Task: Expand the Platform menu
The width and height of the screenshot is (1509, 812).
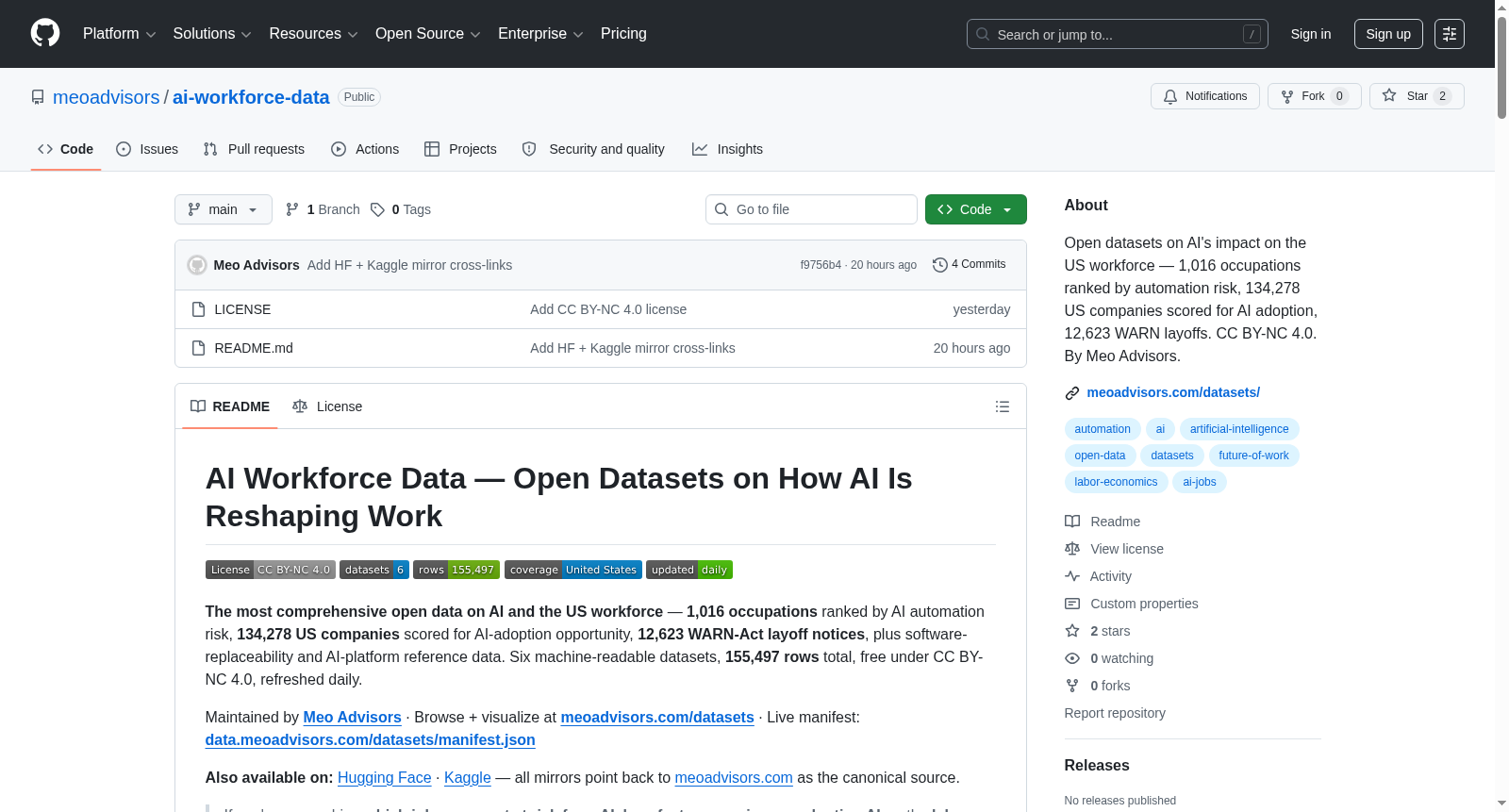Action: 120,34
